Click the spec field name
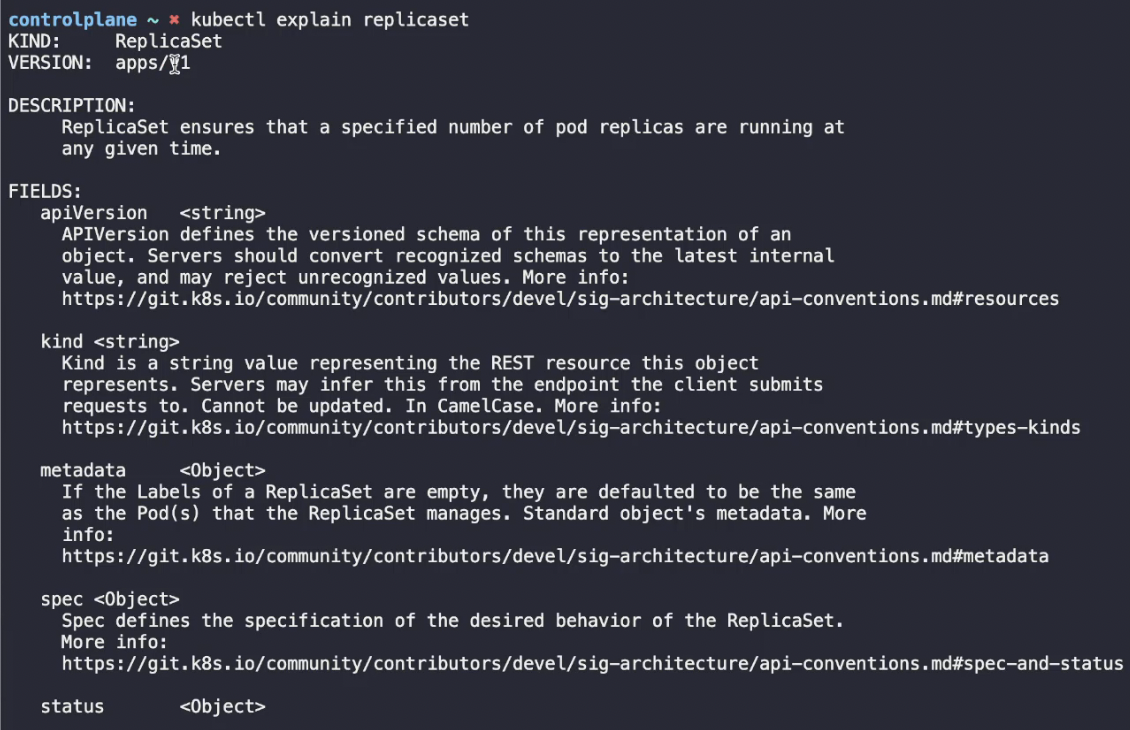 pos(61,600)
